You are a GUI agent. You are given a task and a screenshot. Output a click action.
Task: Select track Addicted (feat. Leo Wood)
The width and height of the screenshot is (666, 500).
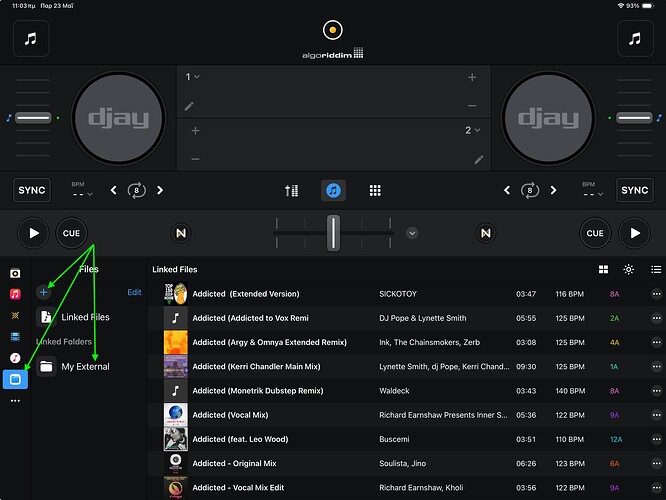click(406, 439)
